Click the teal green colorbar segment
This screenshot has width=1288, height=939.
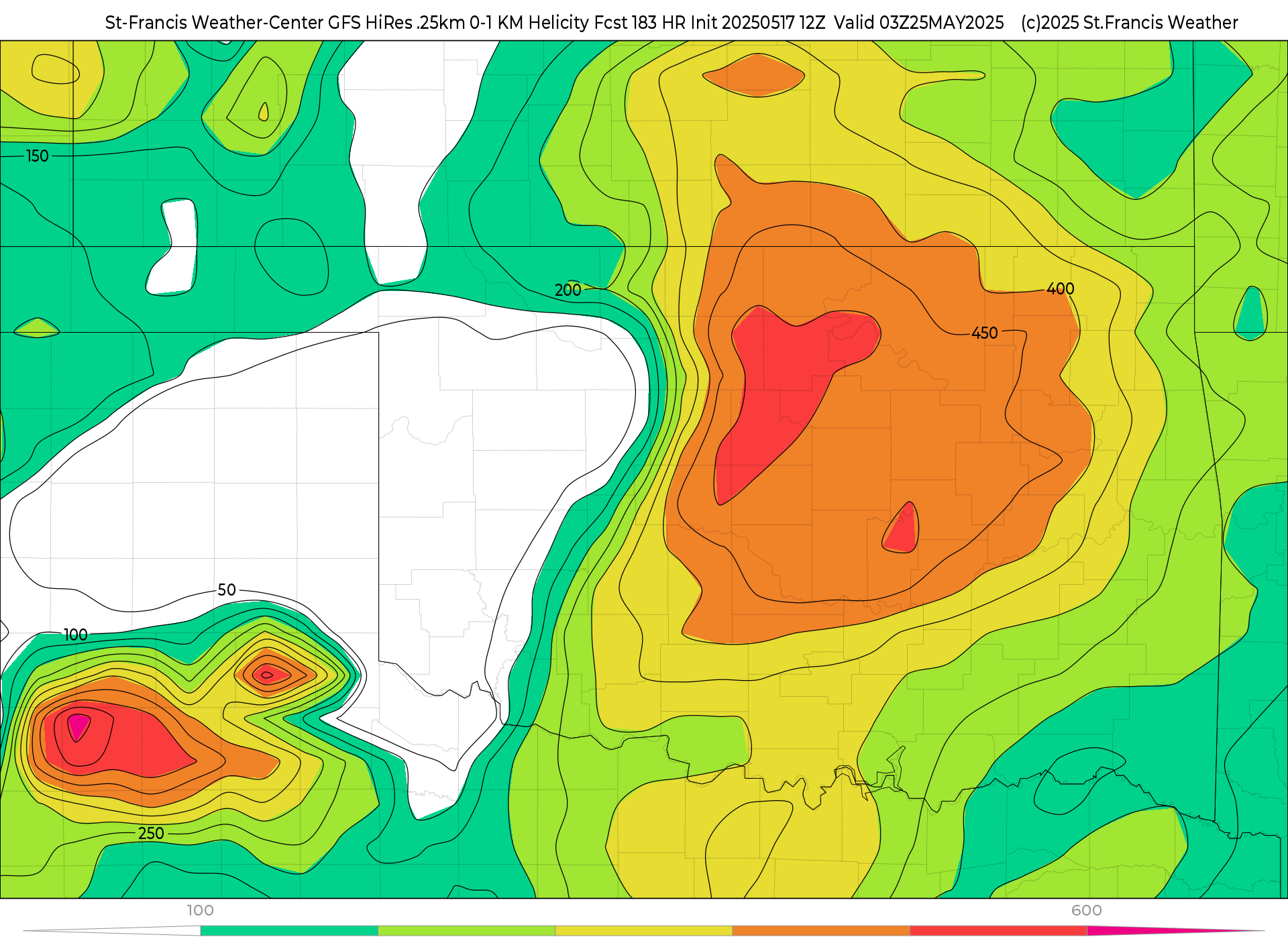pos(289,931)
